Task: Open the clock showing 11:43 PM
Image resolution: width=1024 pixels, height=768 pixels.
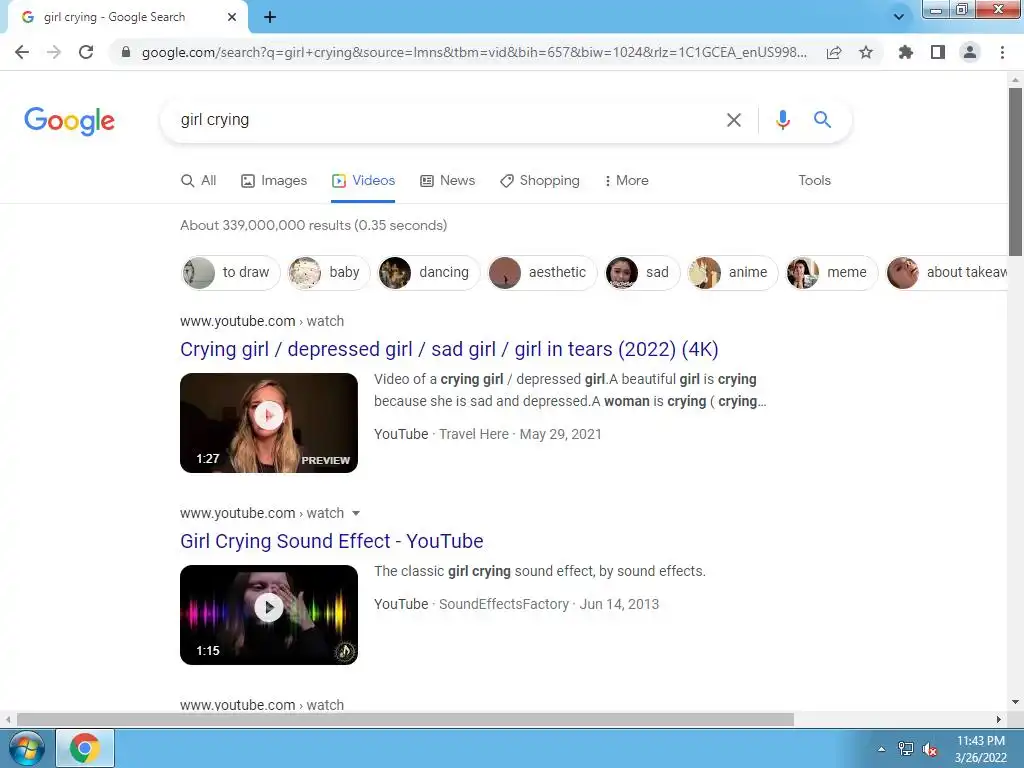Action: click(981, 749)
